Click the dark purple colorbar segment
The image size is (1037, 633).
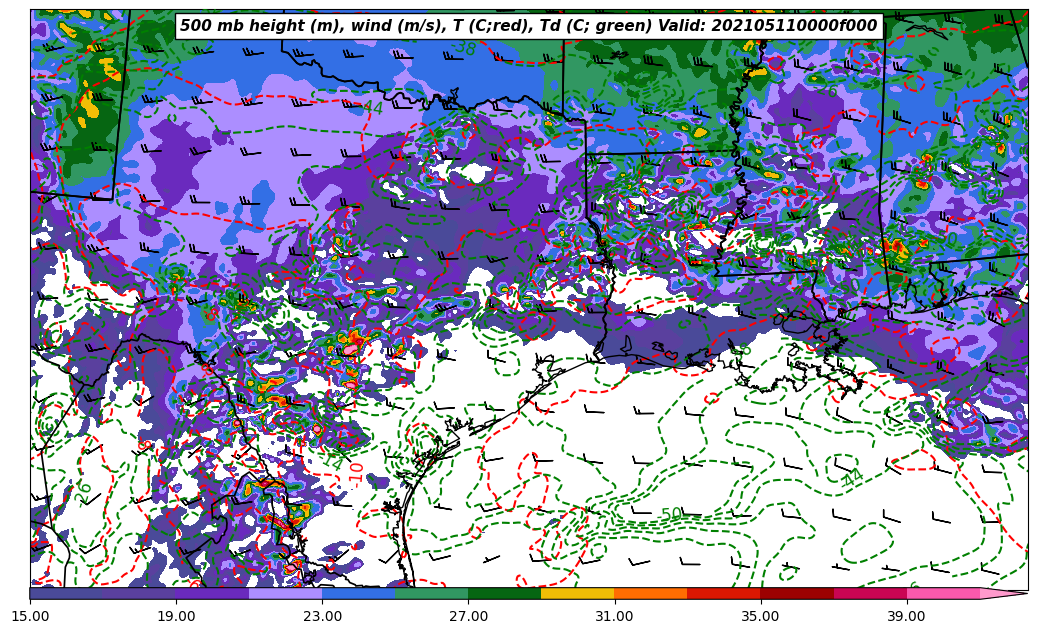click(x=212, y=593)
